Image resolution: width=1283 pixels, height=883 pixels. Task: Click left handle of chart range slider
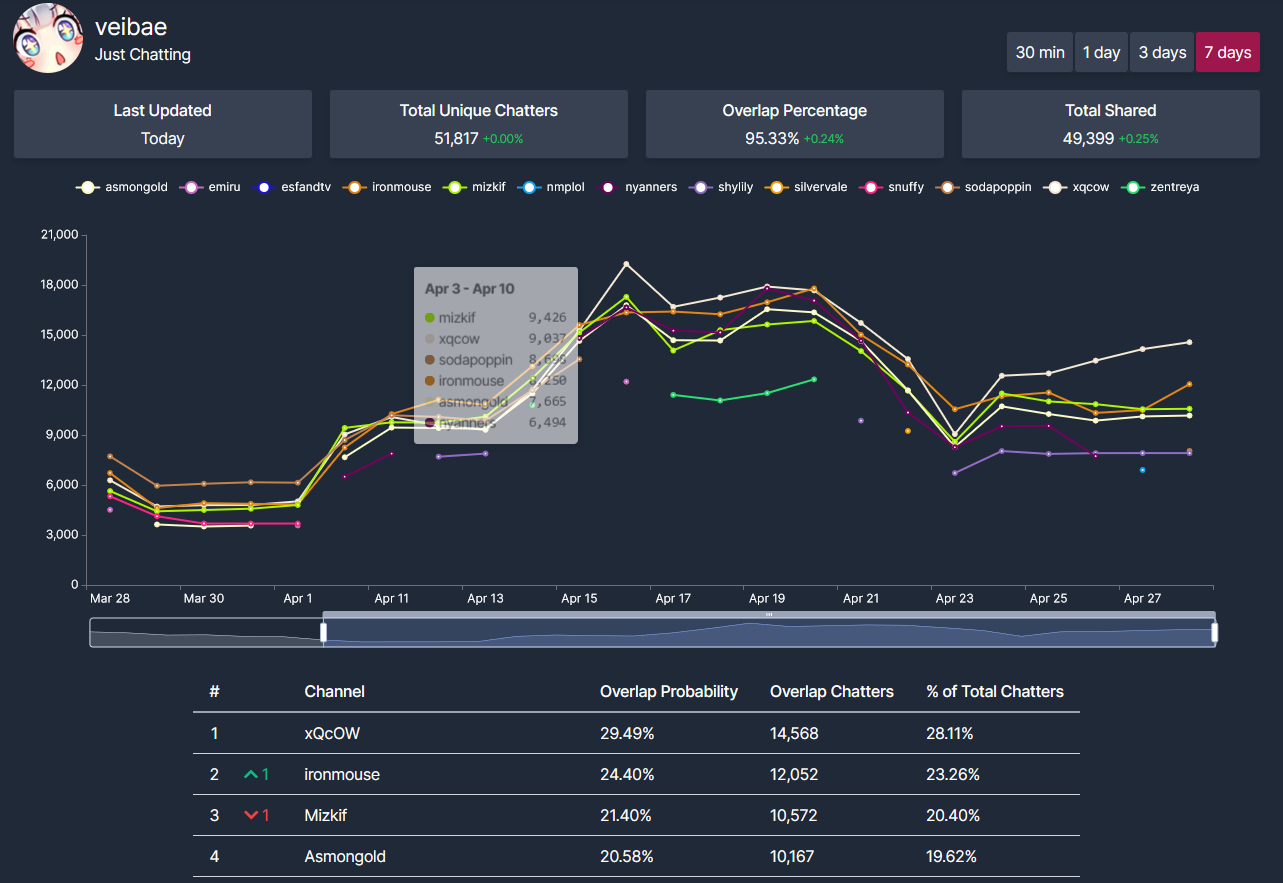point(323,632)
